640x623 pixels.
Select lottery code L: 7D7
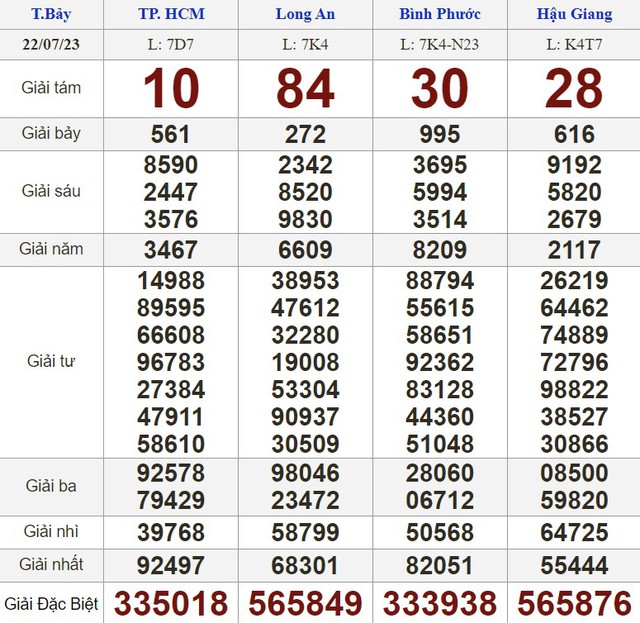click(x=171, y=44)
